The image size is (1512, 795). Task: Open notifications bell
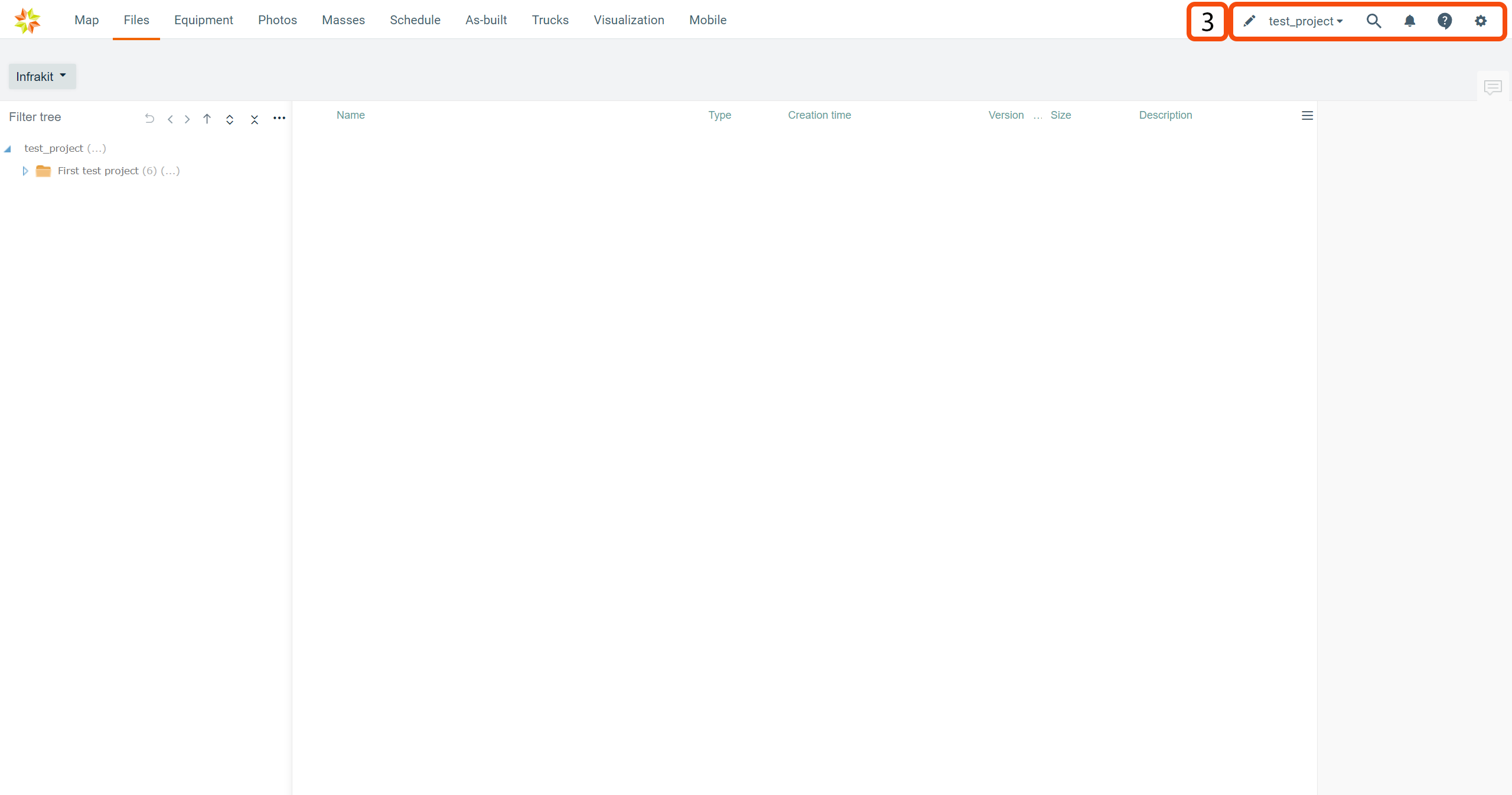1409,21
